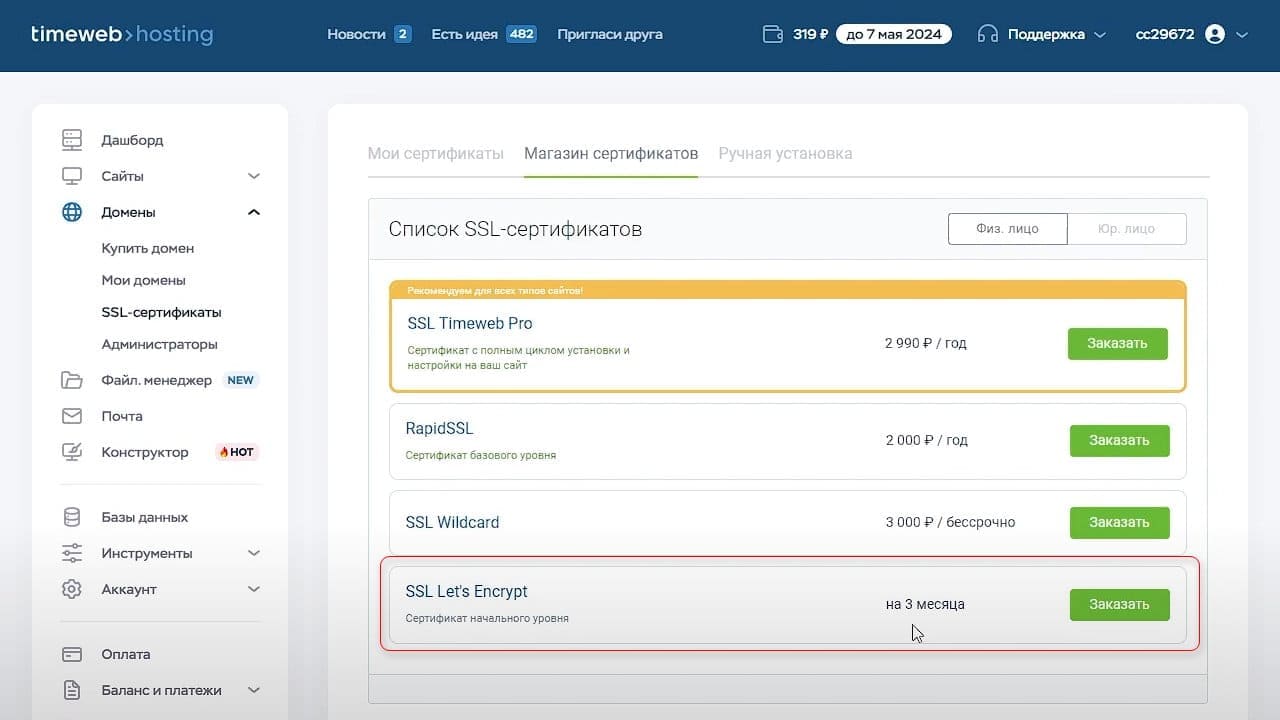This screenshot has height=720, width=1280.
Task: Click the до 7 мая 2024 pill
Action: point(894,34)
